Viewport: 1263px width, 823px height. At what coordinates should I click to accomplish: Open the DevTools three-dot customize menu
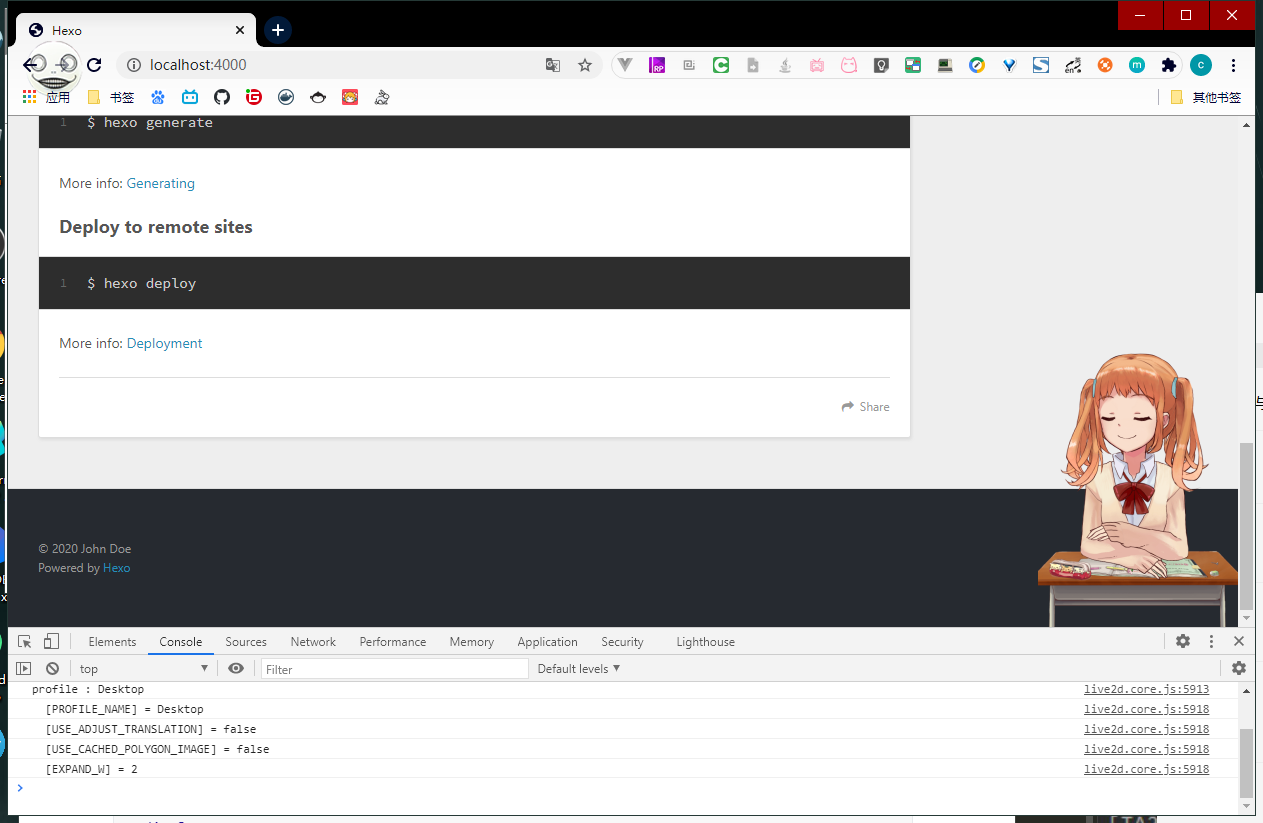tap(1211, 642)
